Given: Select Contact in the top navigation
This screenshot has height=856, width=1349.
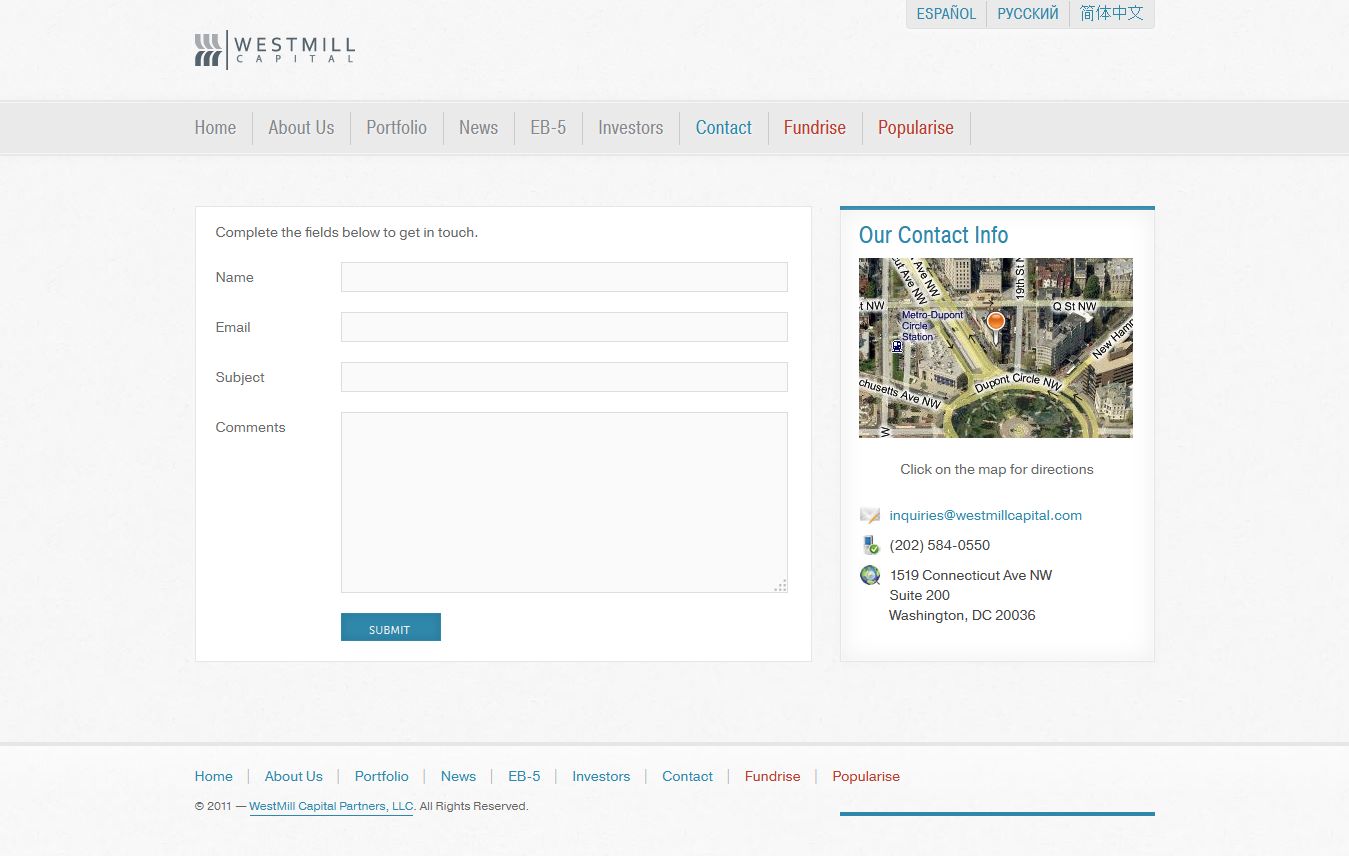Looking at the screenshot, I should click(724, 128).
